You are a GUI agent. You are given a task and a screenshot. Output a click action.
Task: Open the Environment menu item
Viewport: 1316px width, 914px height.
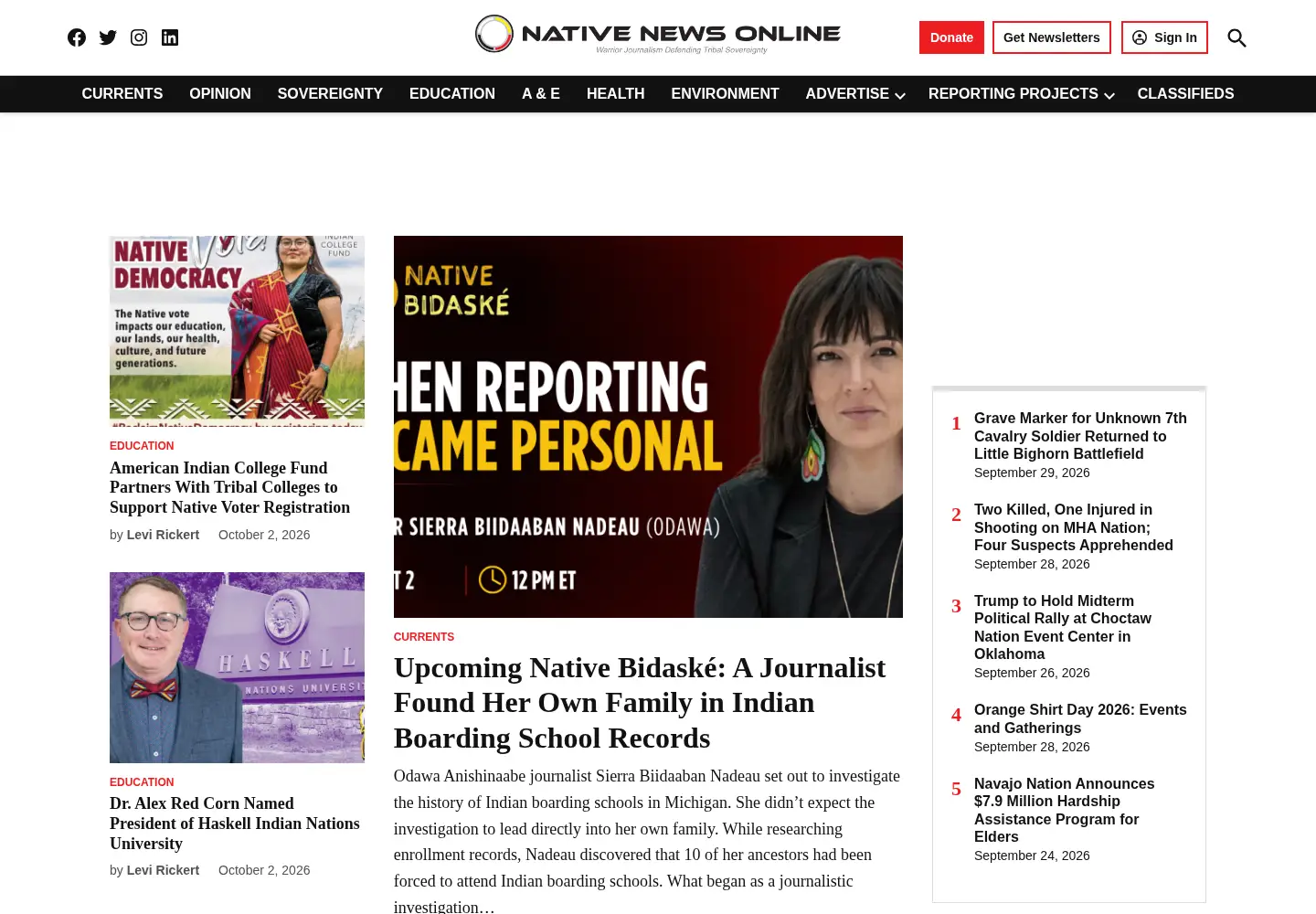[x=725, y=94]
